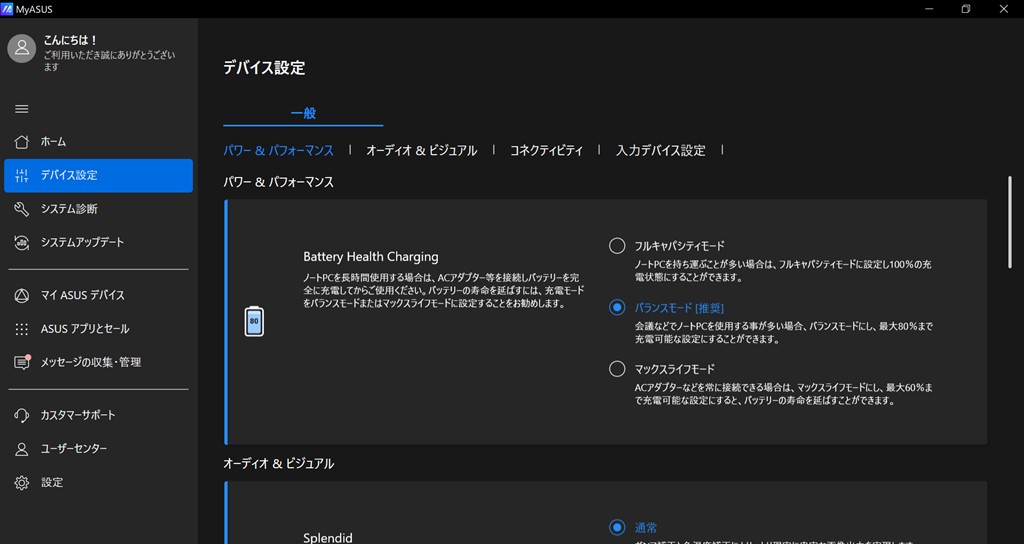1024x544 pixels.
Task: Click the こんにちは！ greeting text
Action: pos(71,40)
